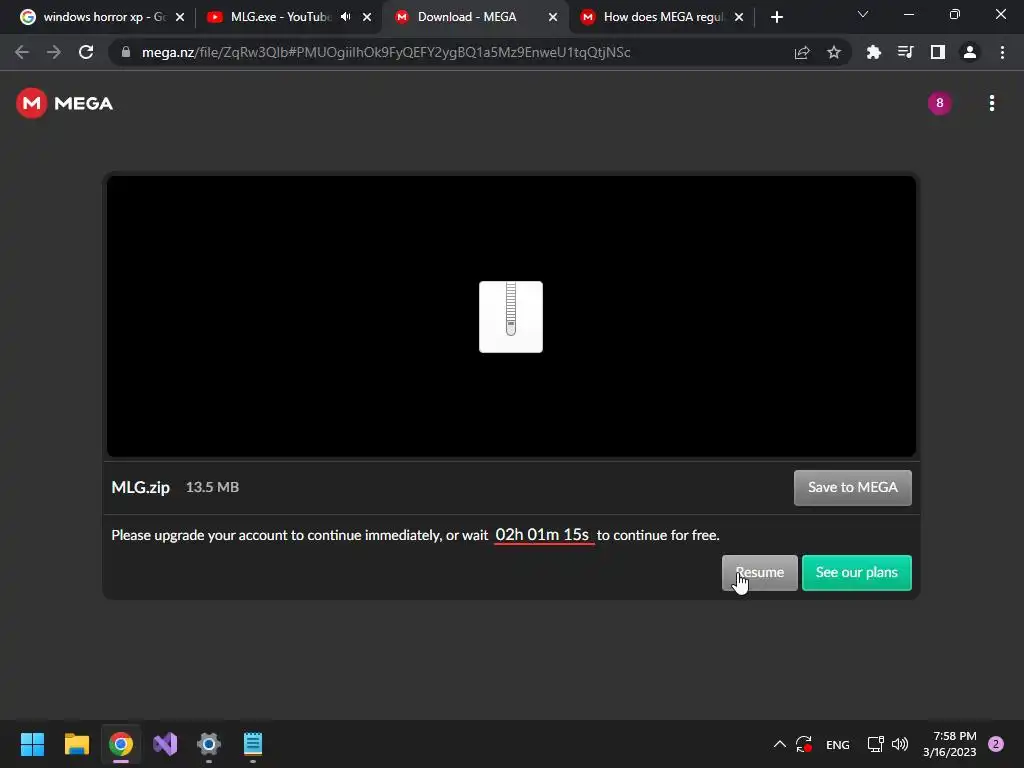Open the purple notification badge showing 8

(x=939, y=103)
